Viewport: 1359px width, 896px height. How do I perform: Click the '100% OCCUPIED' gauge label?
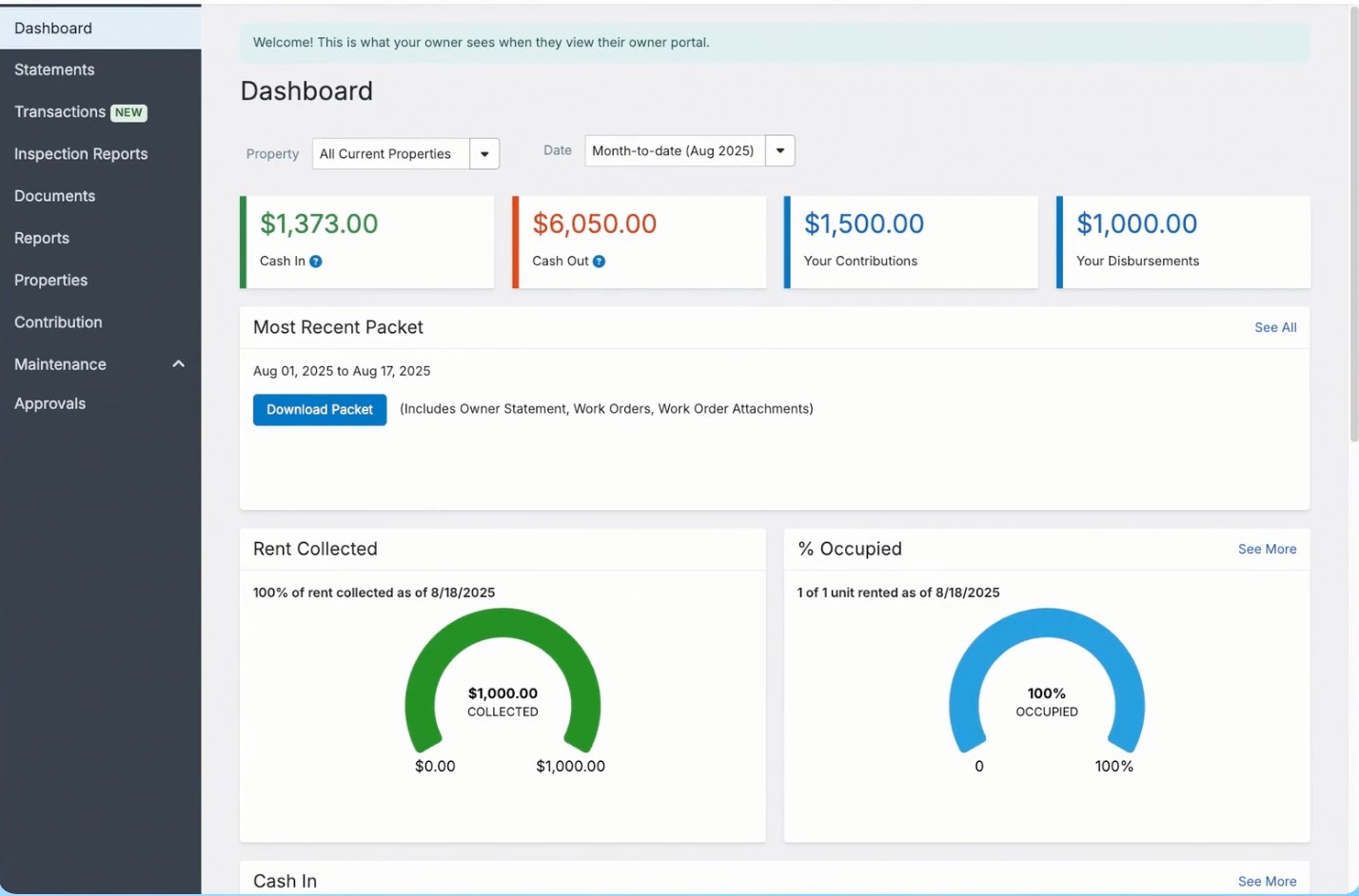tap(1047, 702)
